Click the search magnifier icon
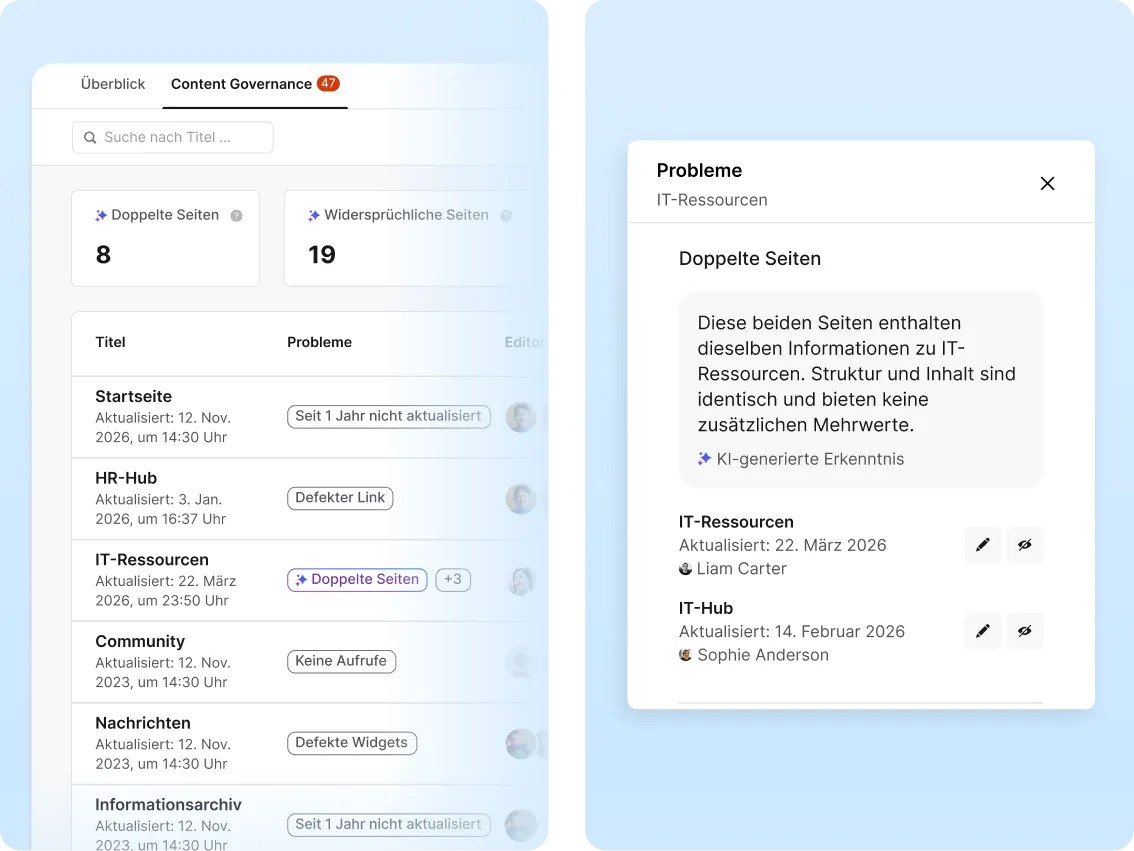 [x=90, y=138]
